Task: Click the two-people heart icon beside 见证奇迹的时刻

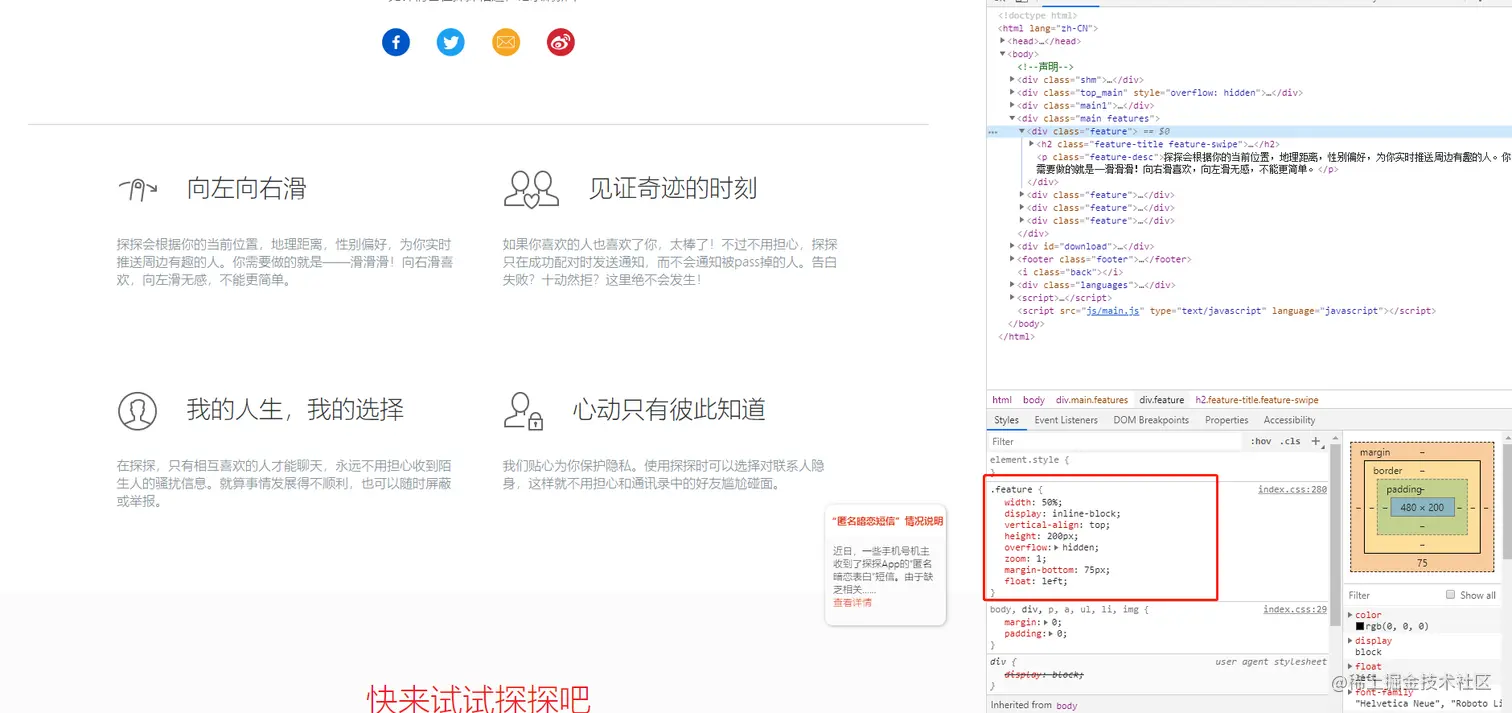Action: pyautogui.click(x=531, y=188)
